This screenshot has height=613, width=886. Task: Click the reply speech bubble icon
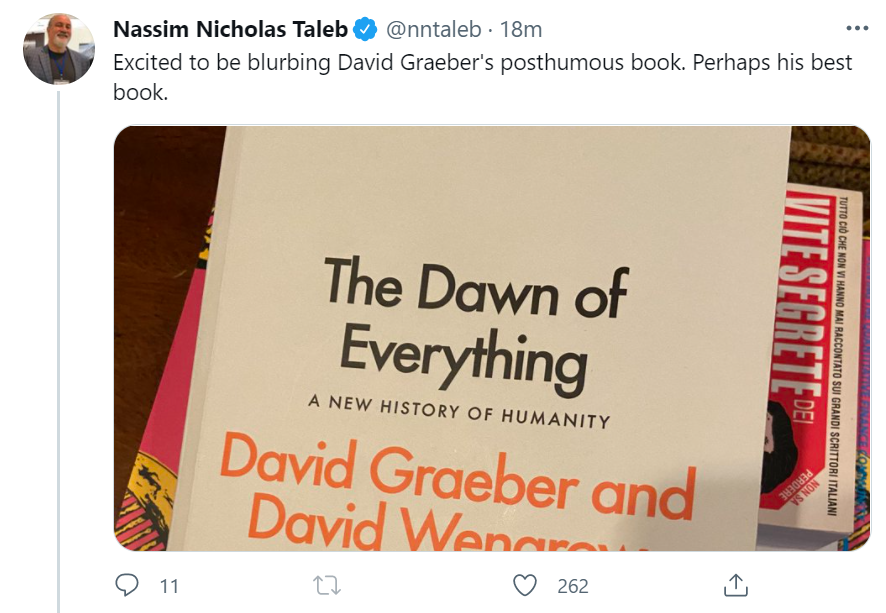click(x=126, y=585)
